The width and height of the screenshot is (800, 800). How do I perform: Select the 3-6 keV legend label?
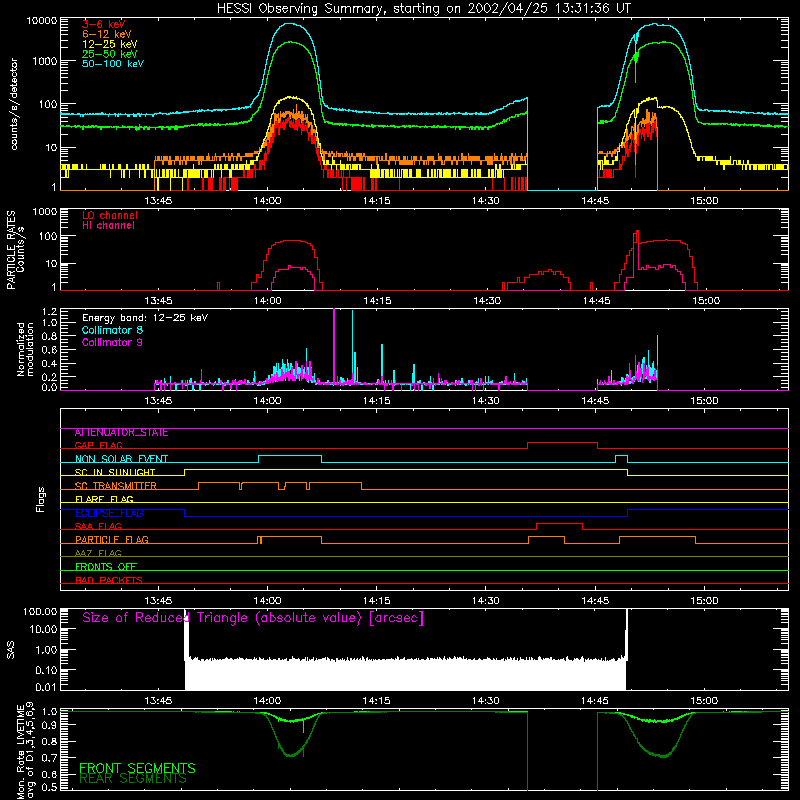pos(103,24)
